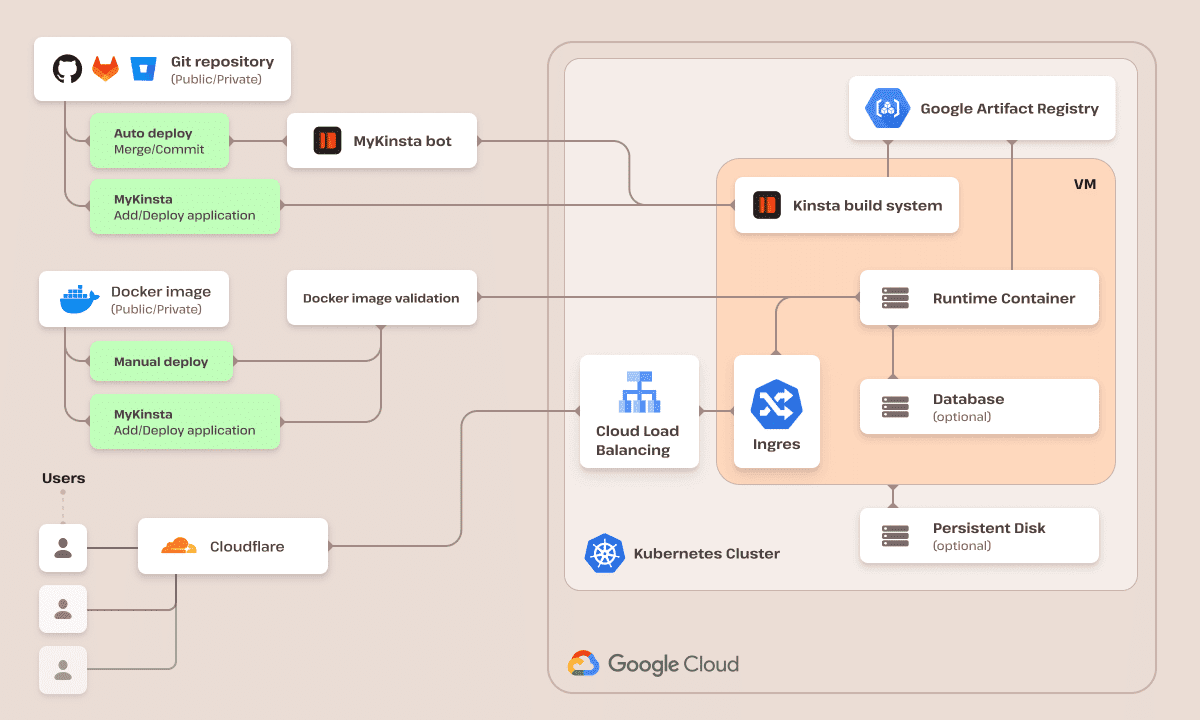Select the Manual deploy option
Viewport: 1200px width, 720px height.
tap(161, 361)
